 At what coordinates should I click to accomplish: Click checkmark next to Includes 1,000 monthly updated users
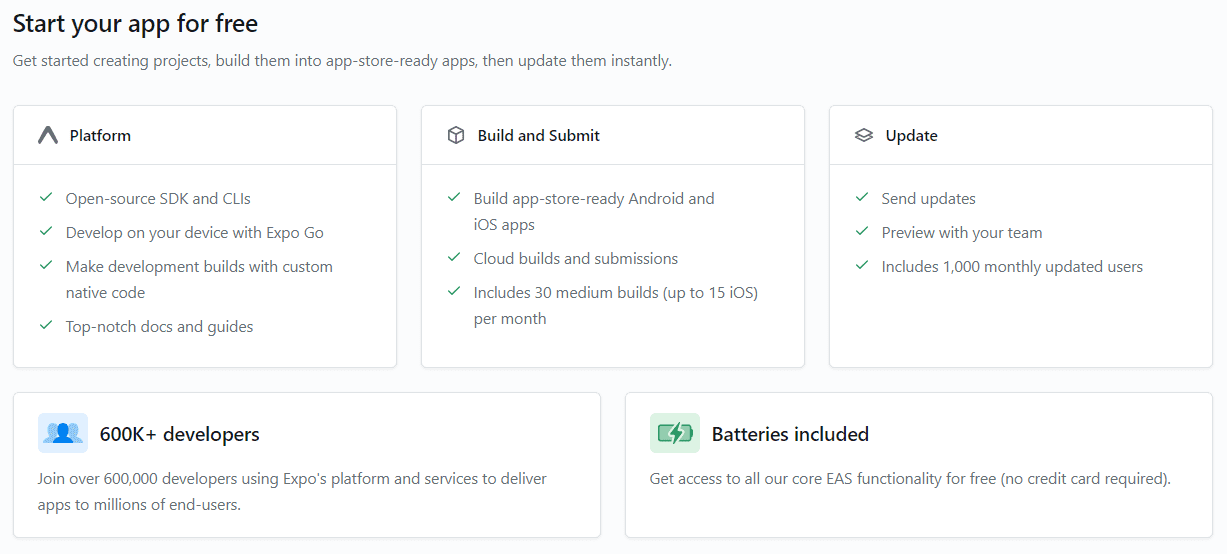tap(862, 266)
